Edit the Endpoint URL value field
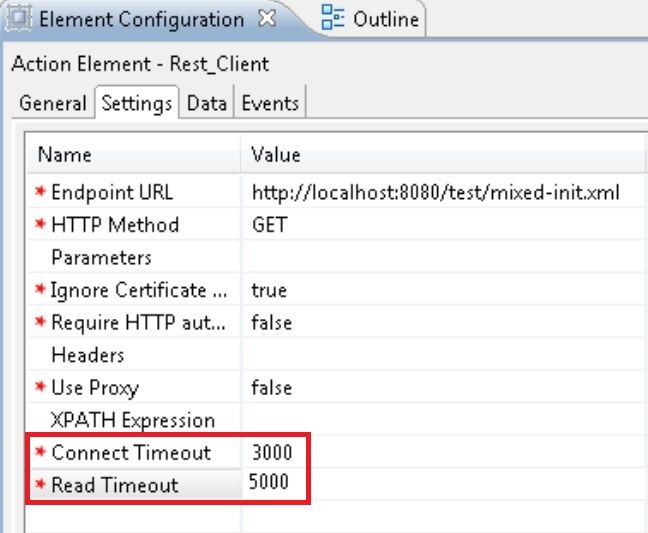648x533 pixels. tap(437, 192)
